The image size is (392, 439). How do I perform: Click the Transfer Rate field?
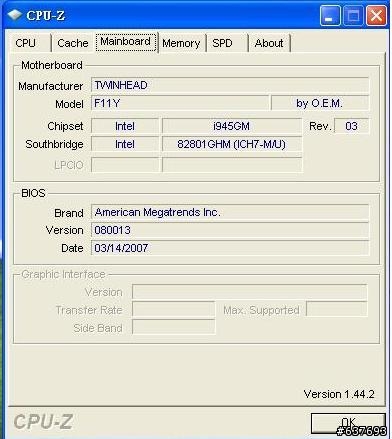[x=173, y=310]
